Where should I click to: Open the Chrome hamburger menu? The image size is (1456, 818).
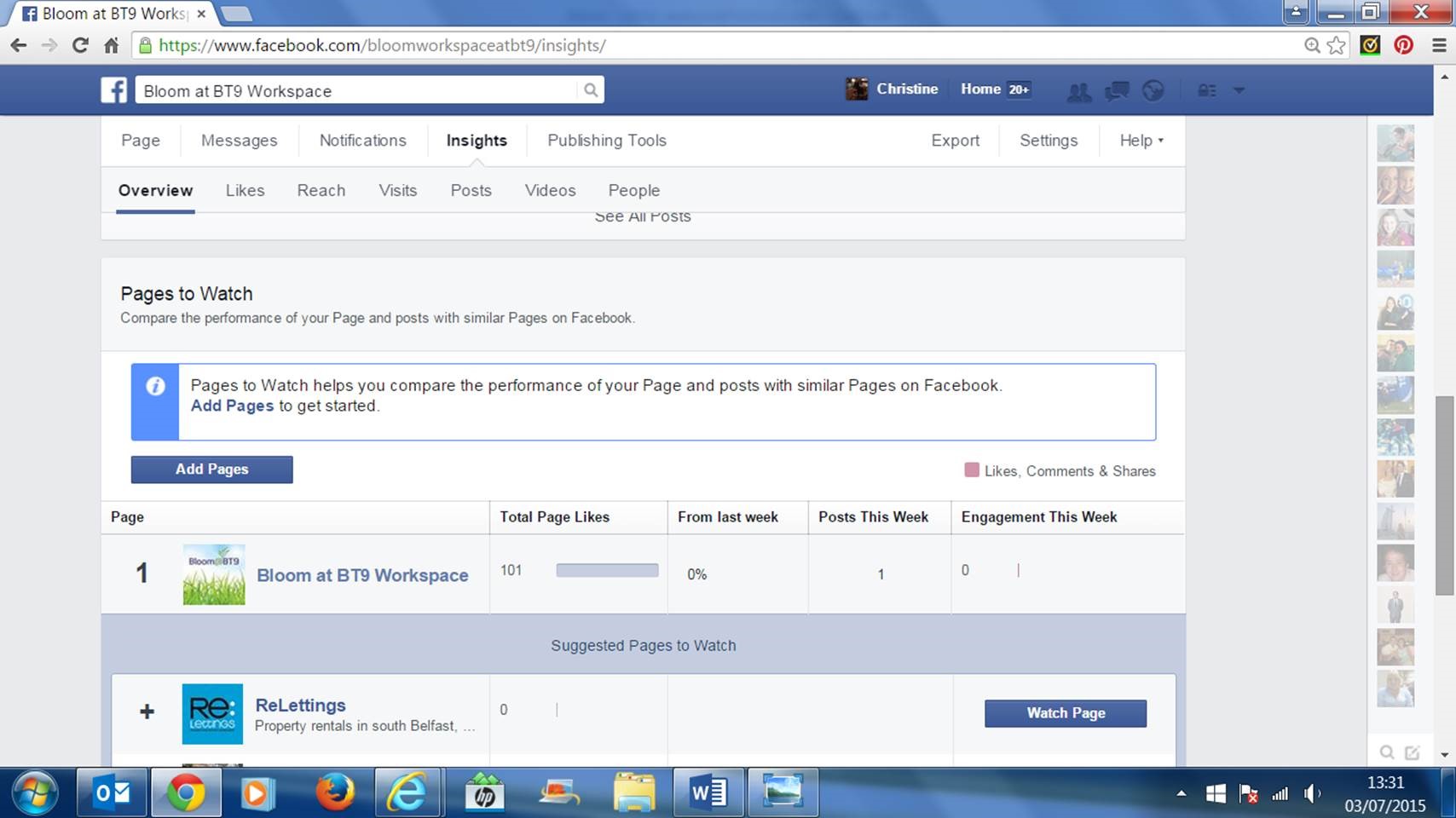pyautogui.click(x=1439, y=45)
